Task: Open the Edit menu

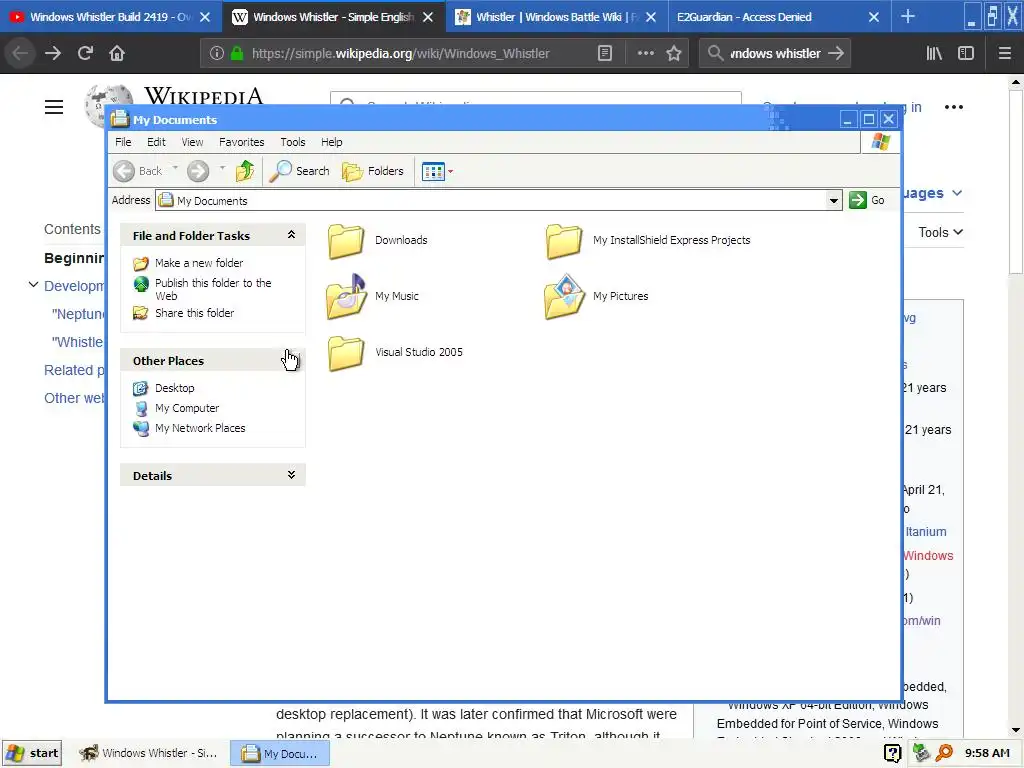Action: coord(156,142)
